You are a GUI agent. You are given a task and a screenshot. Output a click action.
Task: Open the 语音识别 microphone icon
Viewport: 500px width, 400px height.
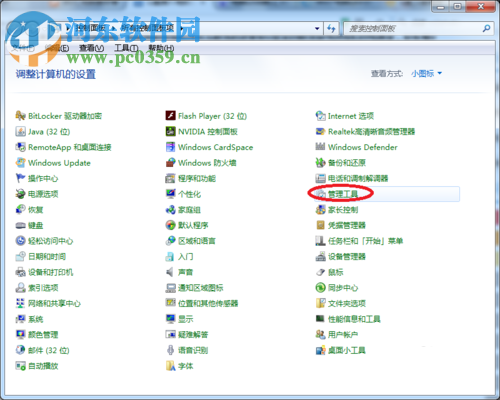(170, 350)
